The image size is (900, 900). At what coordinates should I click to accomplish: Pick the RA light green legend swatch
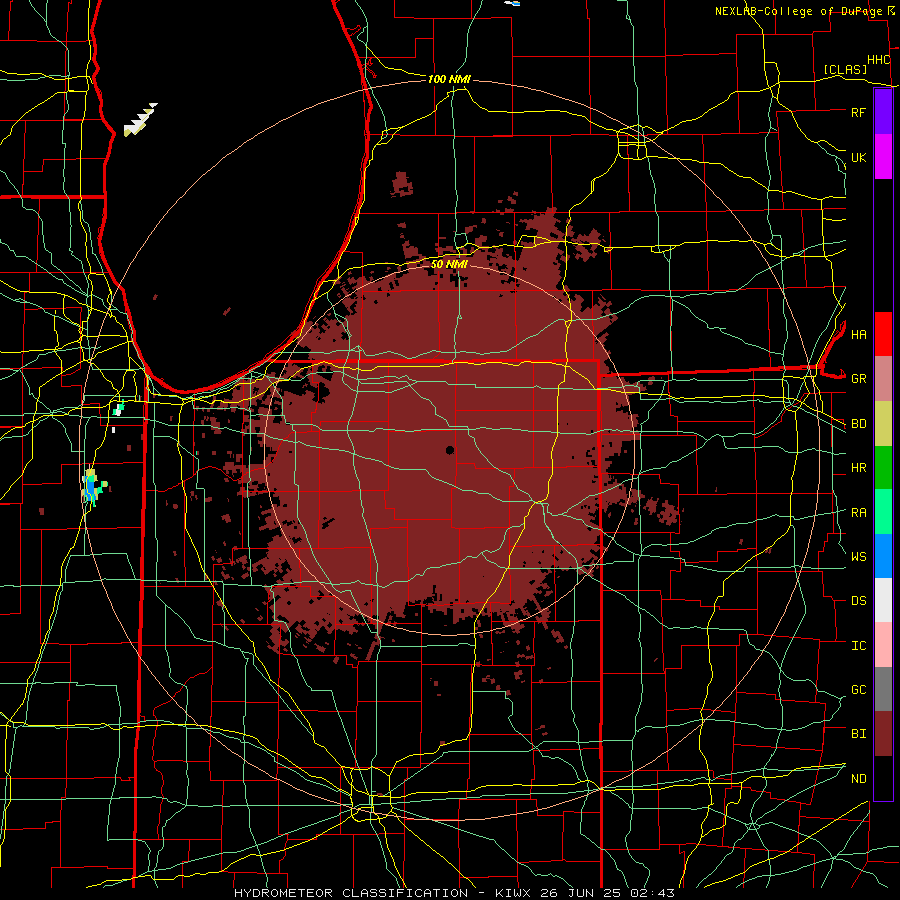pyautogui.click(x=883, y=512)
